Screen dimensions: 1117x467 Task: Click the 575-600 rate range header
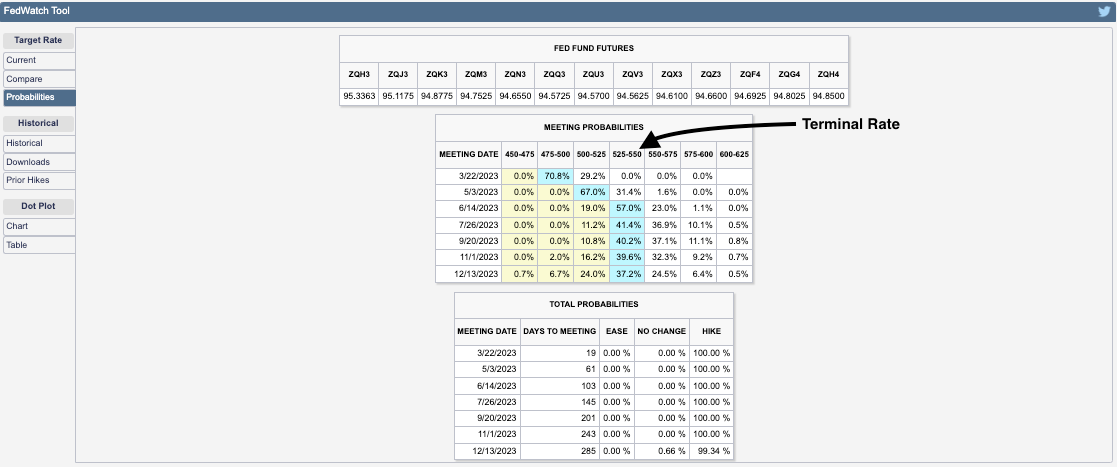pos(698,154)
